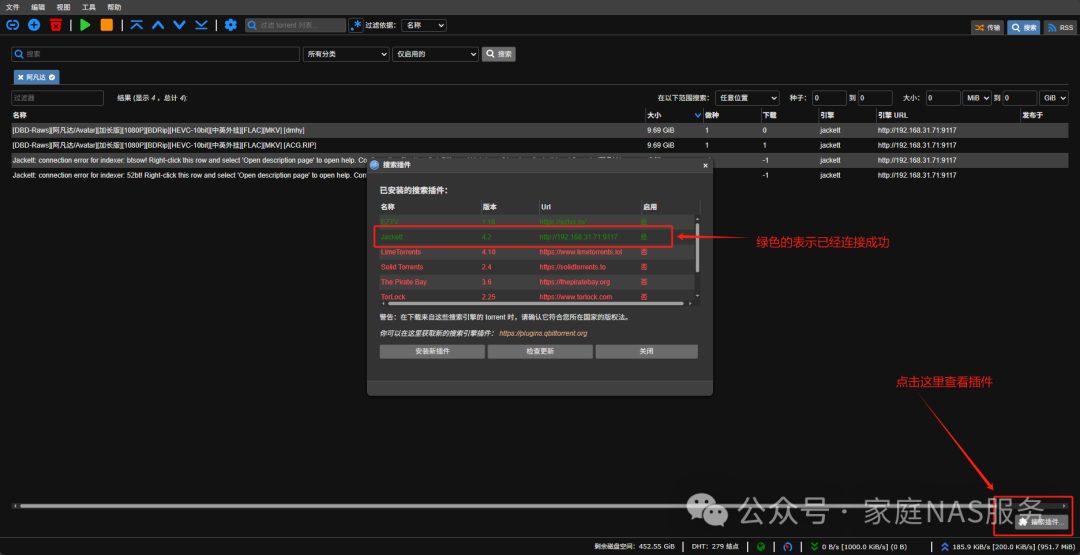Select the TorLock plugin row

[537, 296]
